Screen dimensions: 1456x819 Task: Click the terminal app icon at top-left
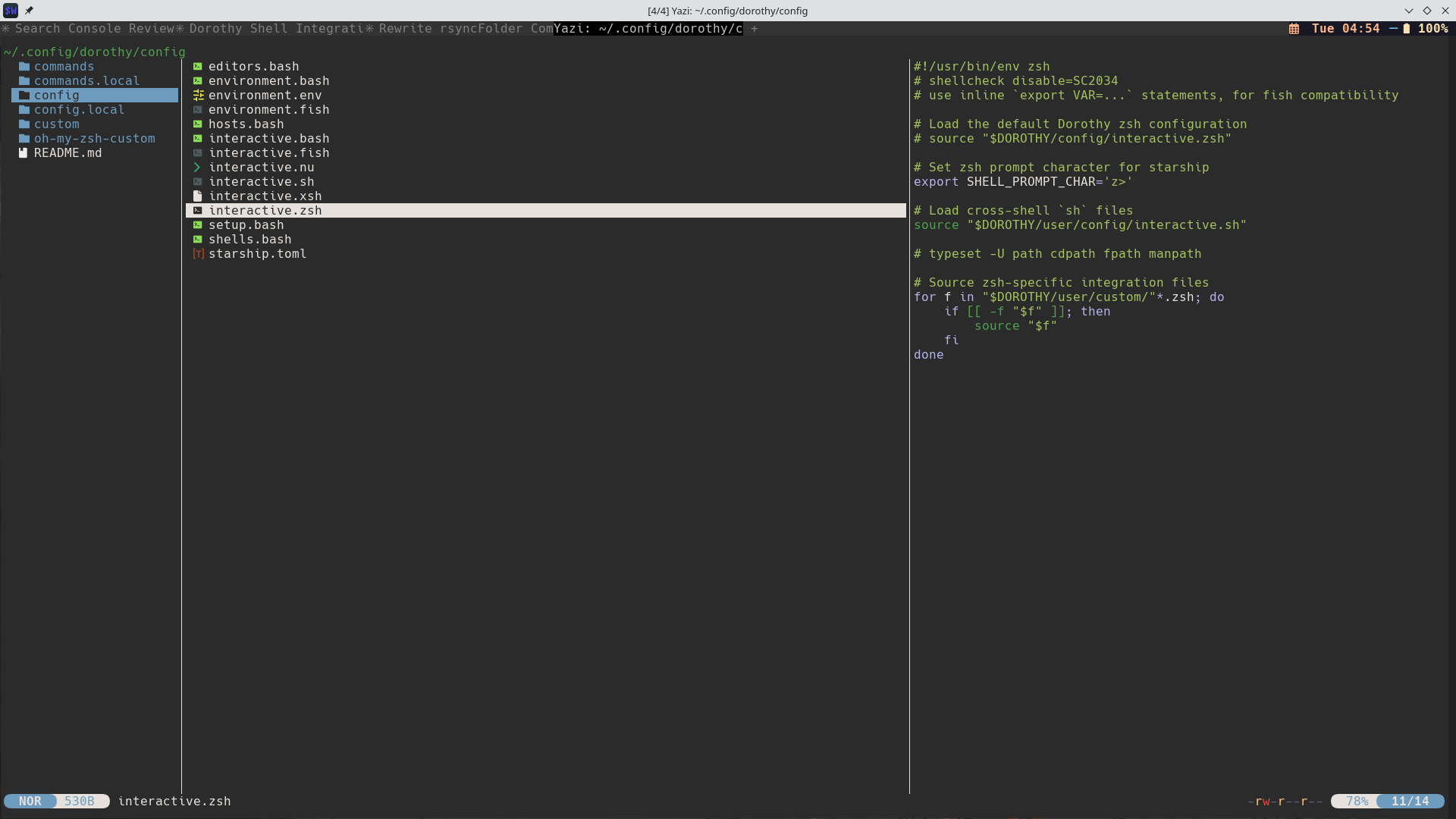click(x=11, y=11)
